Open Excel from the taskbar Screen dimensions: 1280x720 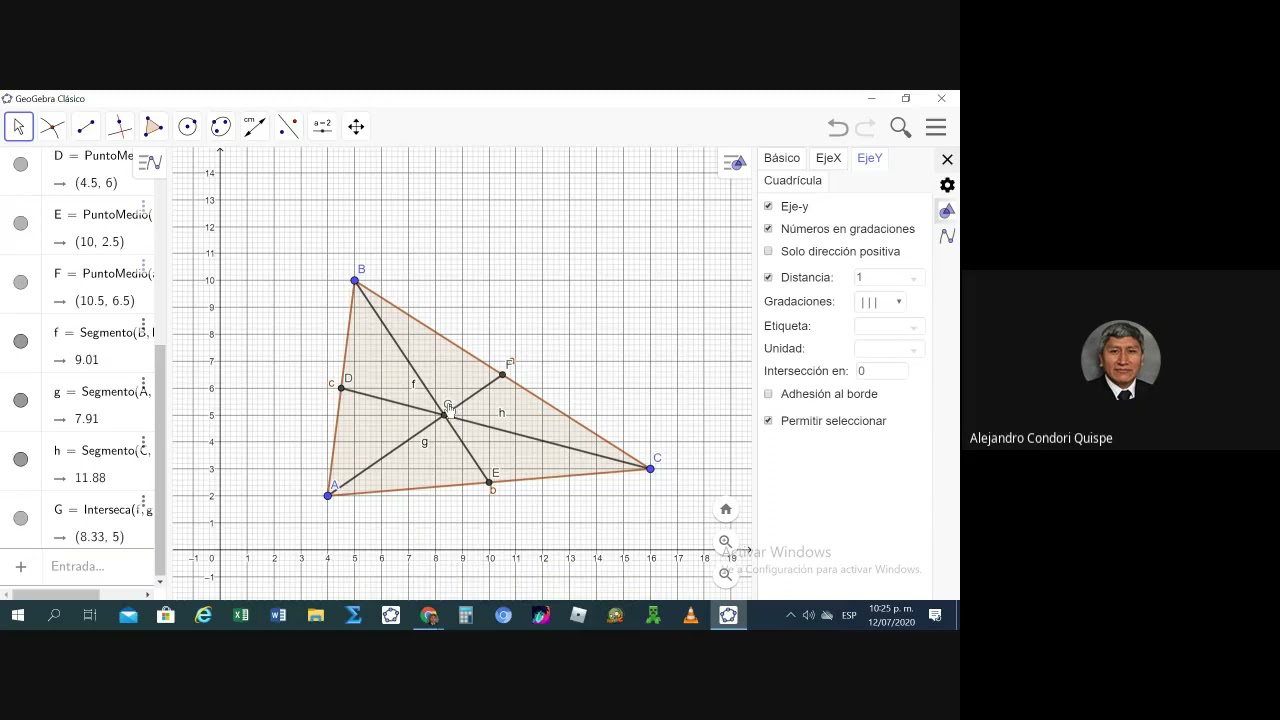click(x=241, y=615)
